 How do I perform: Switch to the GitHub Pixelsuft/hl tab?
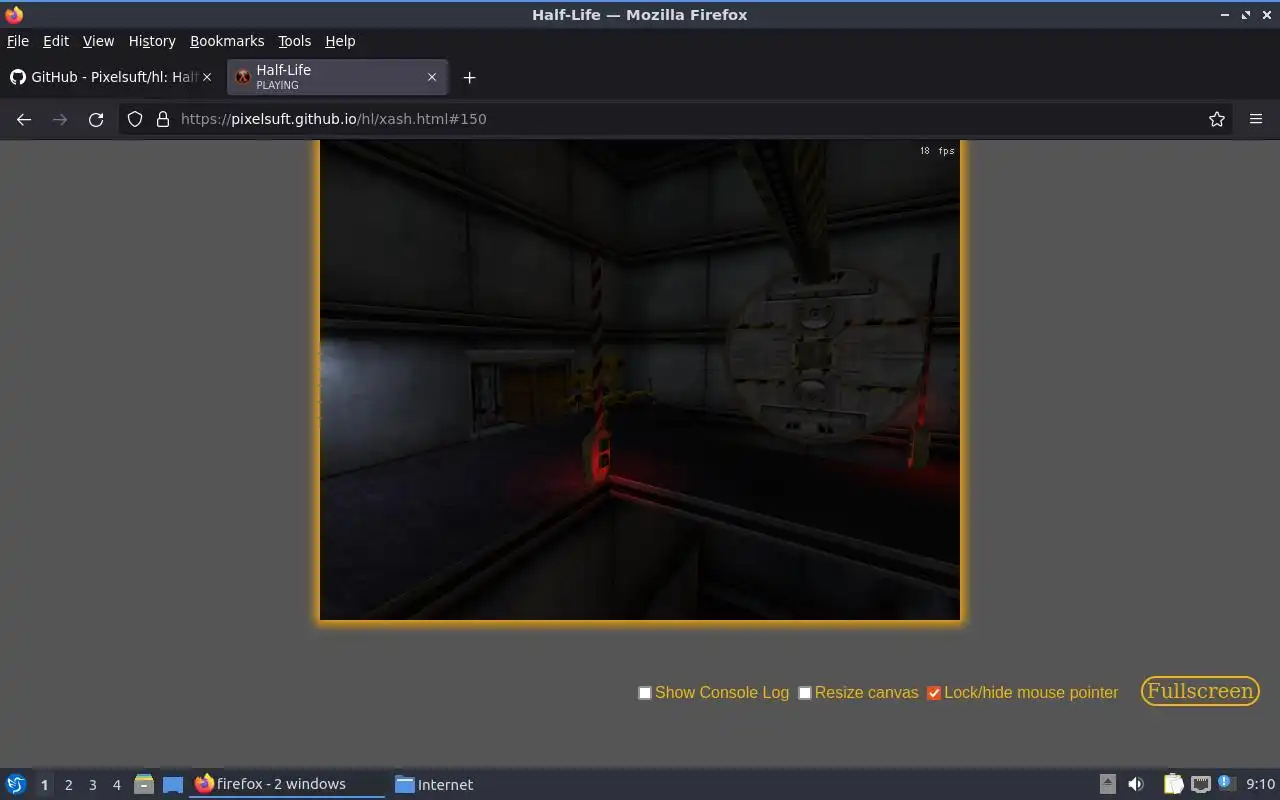[112, 77]
